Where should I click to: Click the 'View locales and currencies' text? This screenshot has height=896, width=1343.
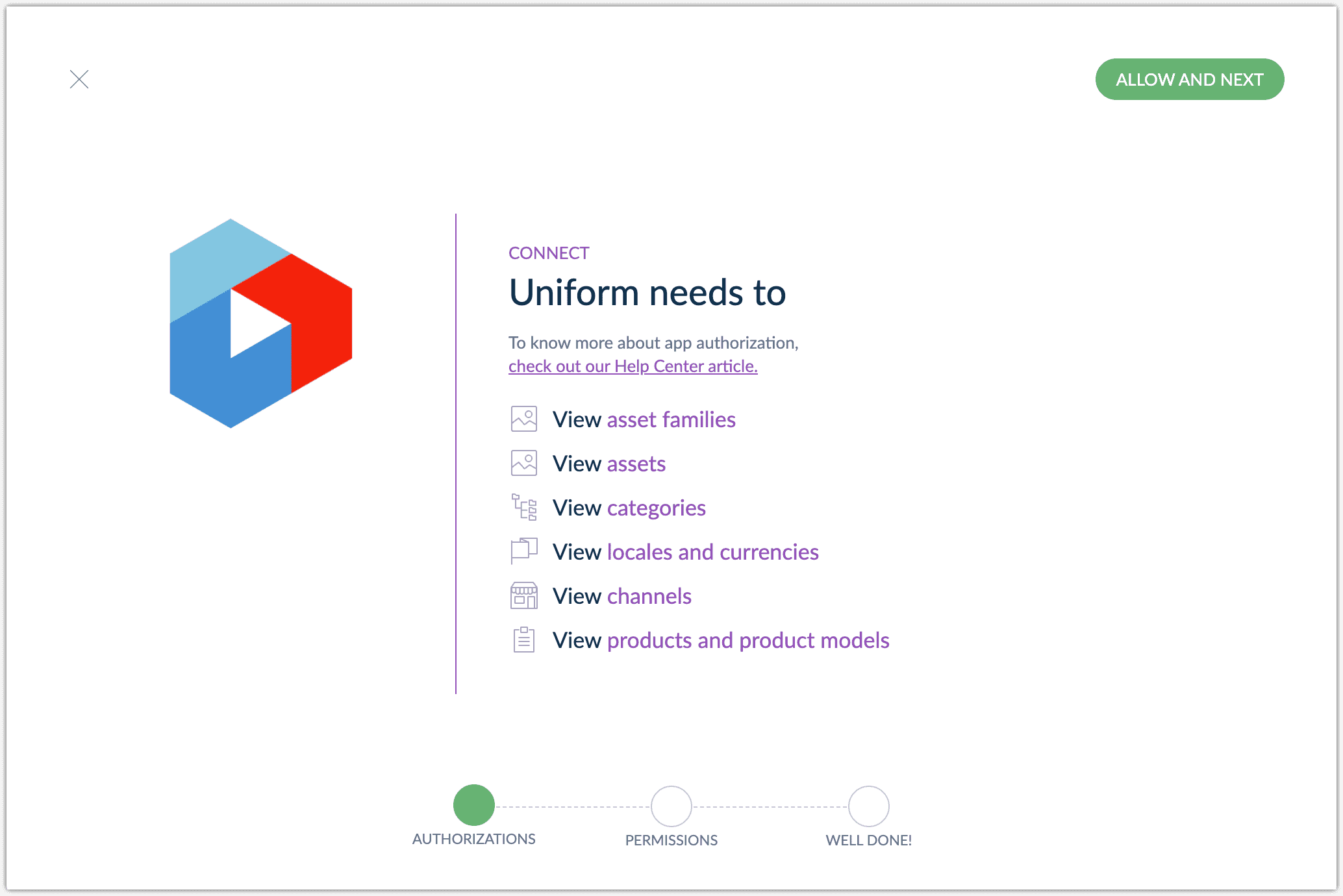tap(686, 552)
